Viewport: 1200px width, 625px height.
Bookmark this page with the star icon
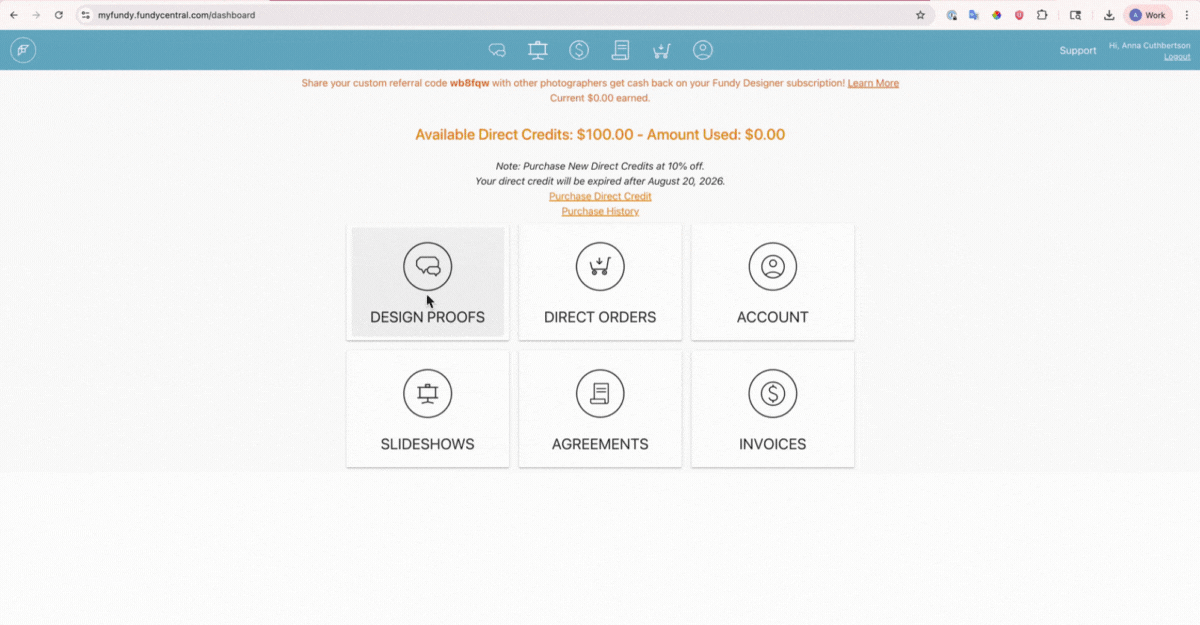point(920,15)
